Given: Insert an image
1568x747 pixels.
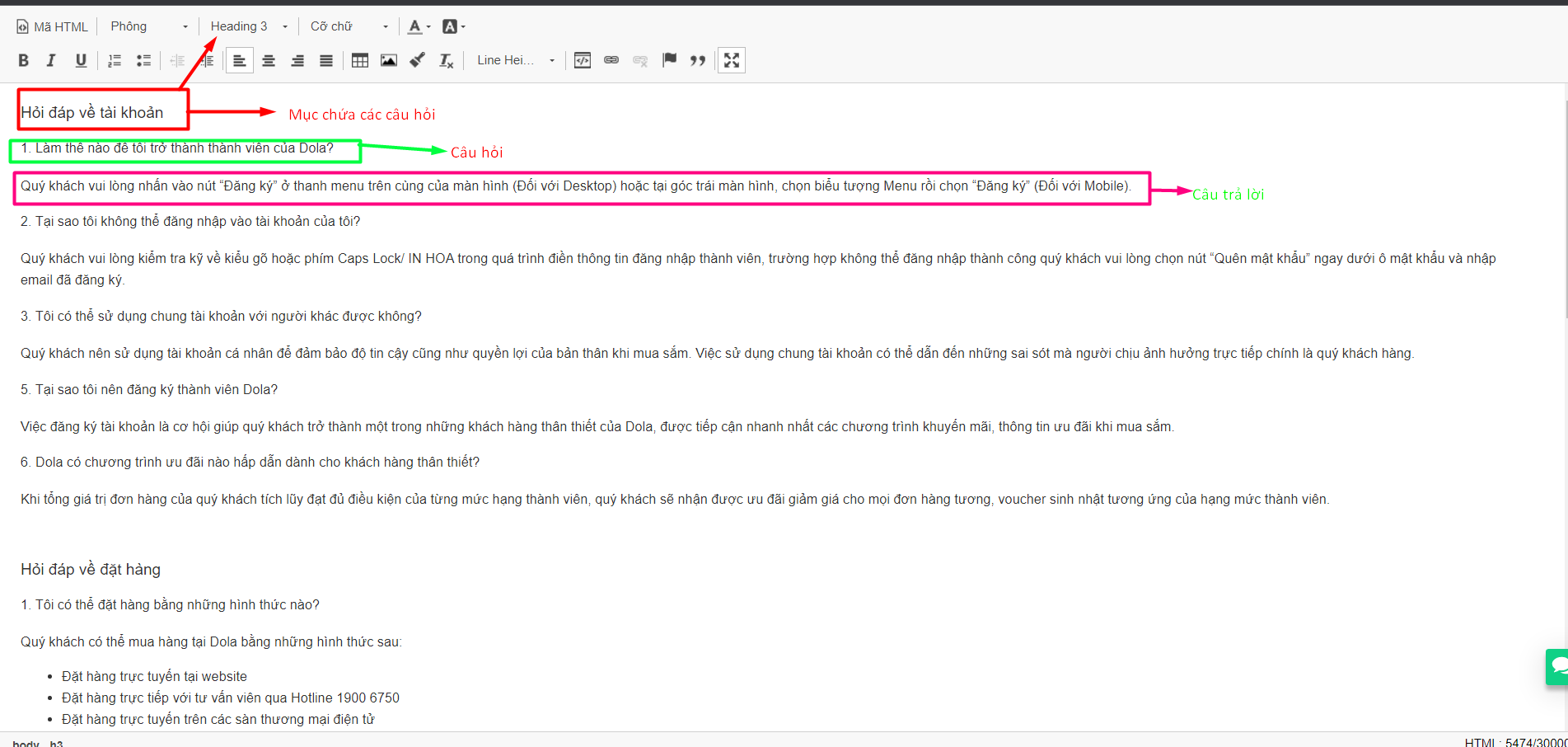Looking at the screenshot, I should click(389, 60).
